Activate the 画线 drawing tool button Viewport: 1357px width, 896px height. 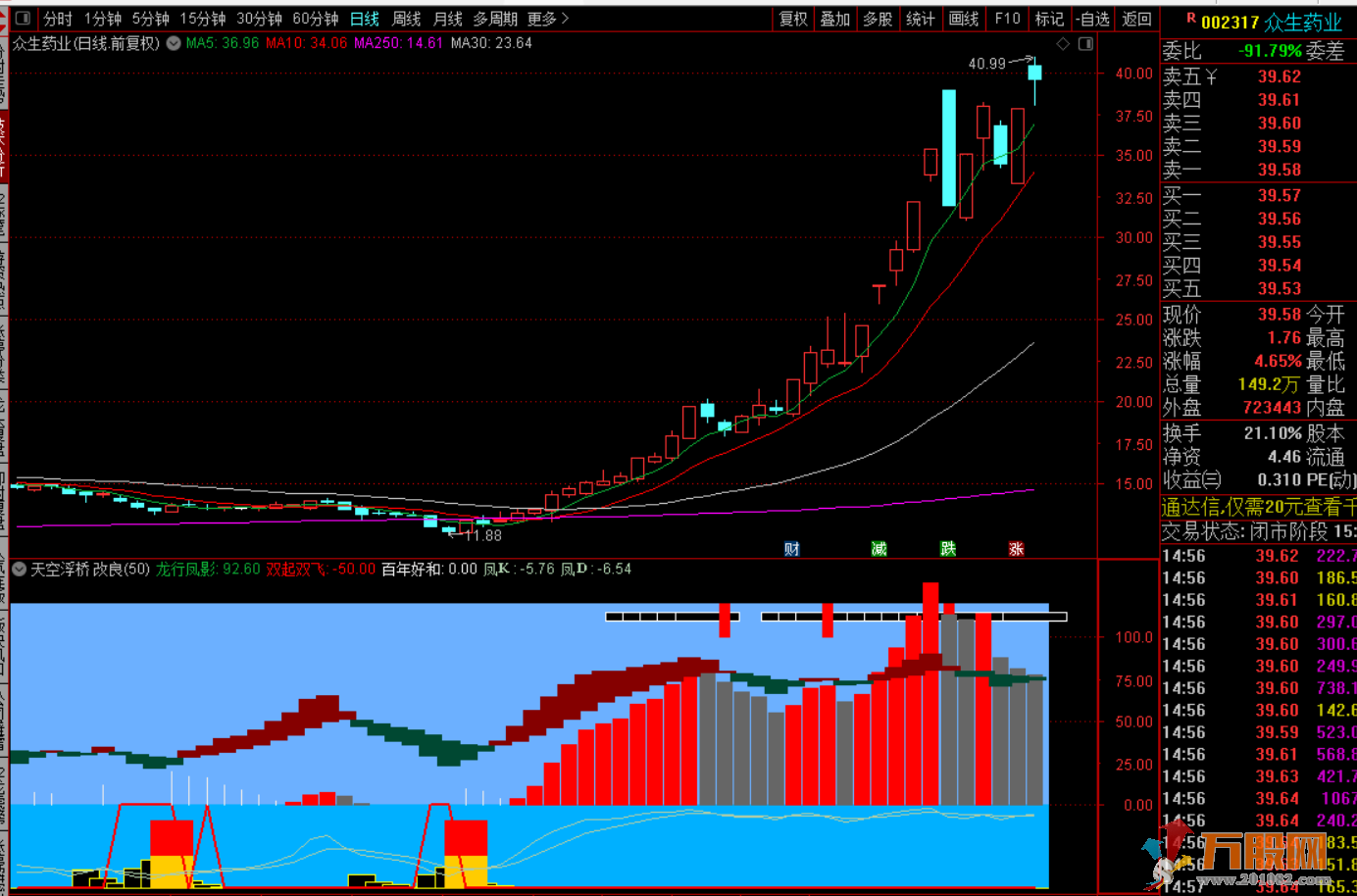click(964, 19)
